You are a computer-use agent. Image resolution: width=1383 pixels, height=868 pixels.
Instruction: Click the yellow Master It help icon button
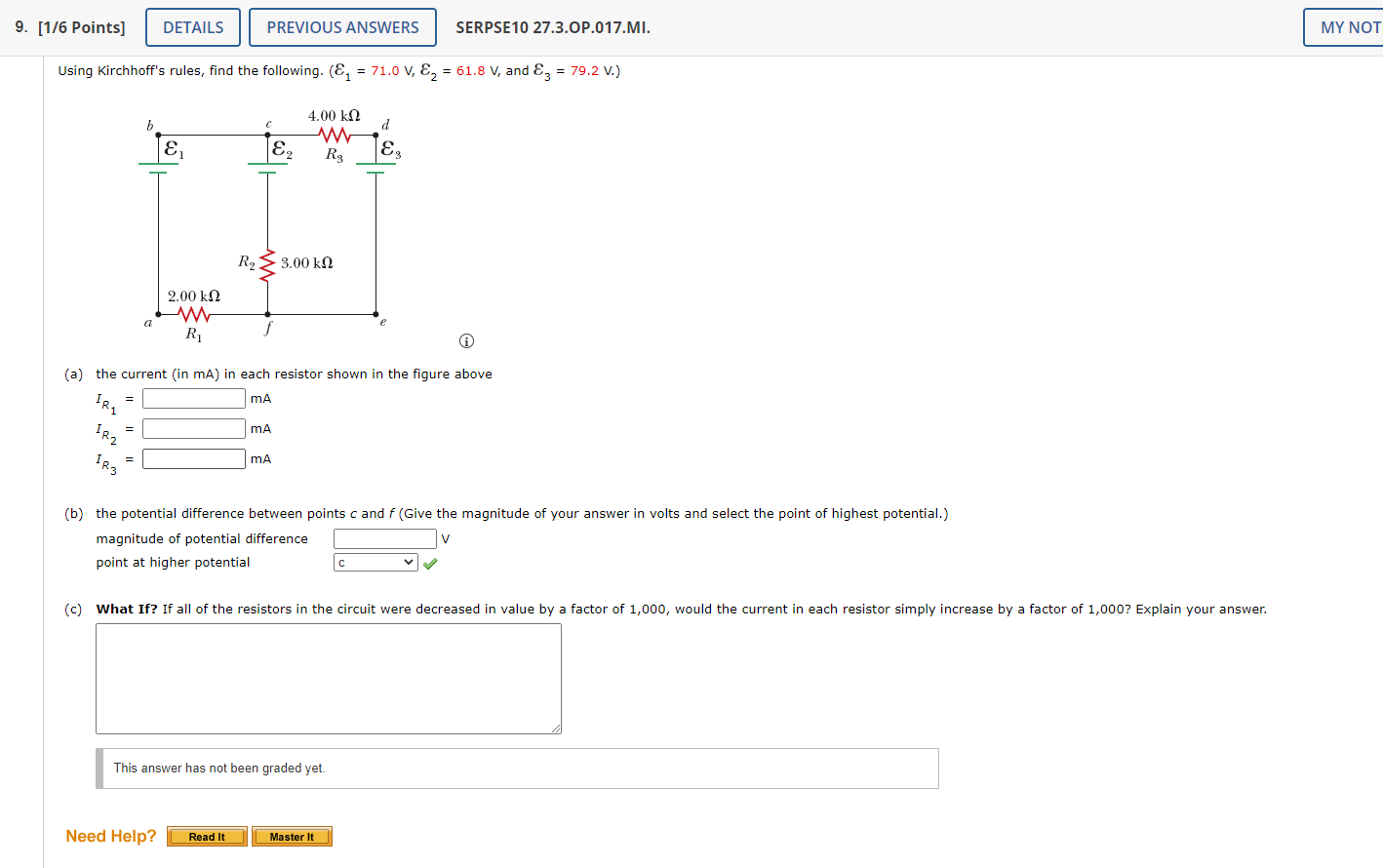pos(292,836)
